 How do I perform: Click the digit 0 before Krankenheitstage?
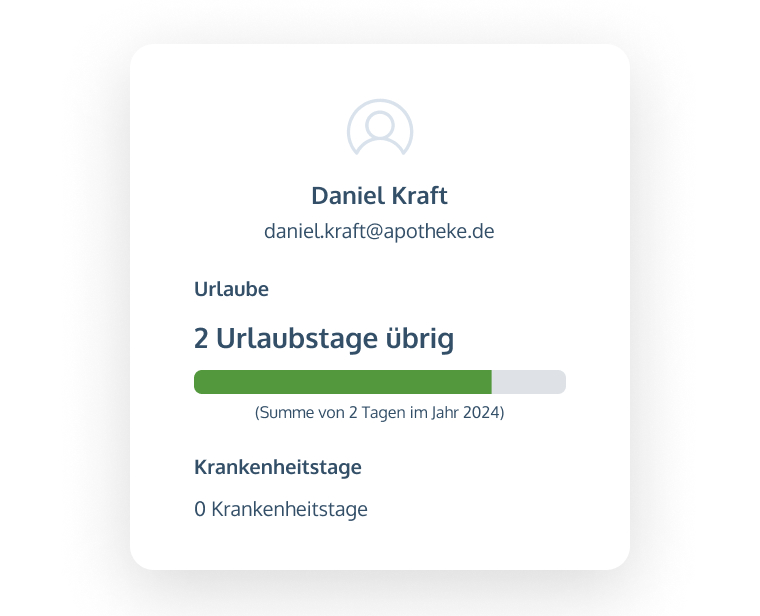(200, 509)
